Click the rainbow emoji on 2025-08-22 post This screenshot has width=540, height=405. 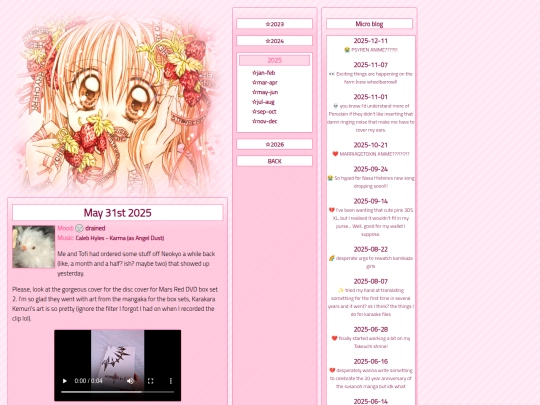coord(331,258)
